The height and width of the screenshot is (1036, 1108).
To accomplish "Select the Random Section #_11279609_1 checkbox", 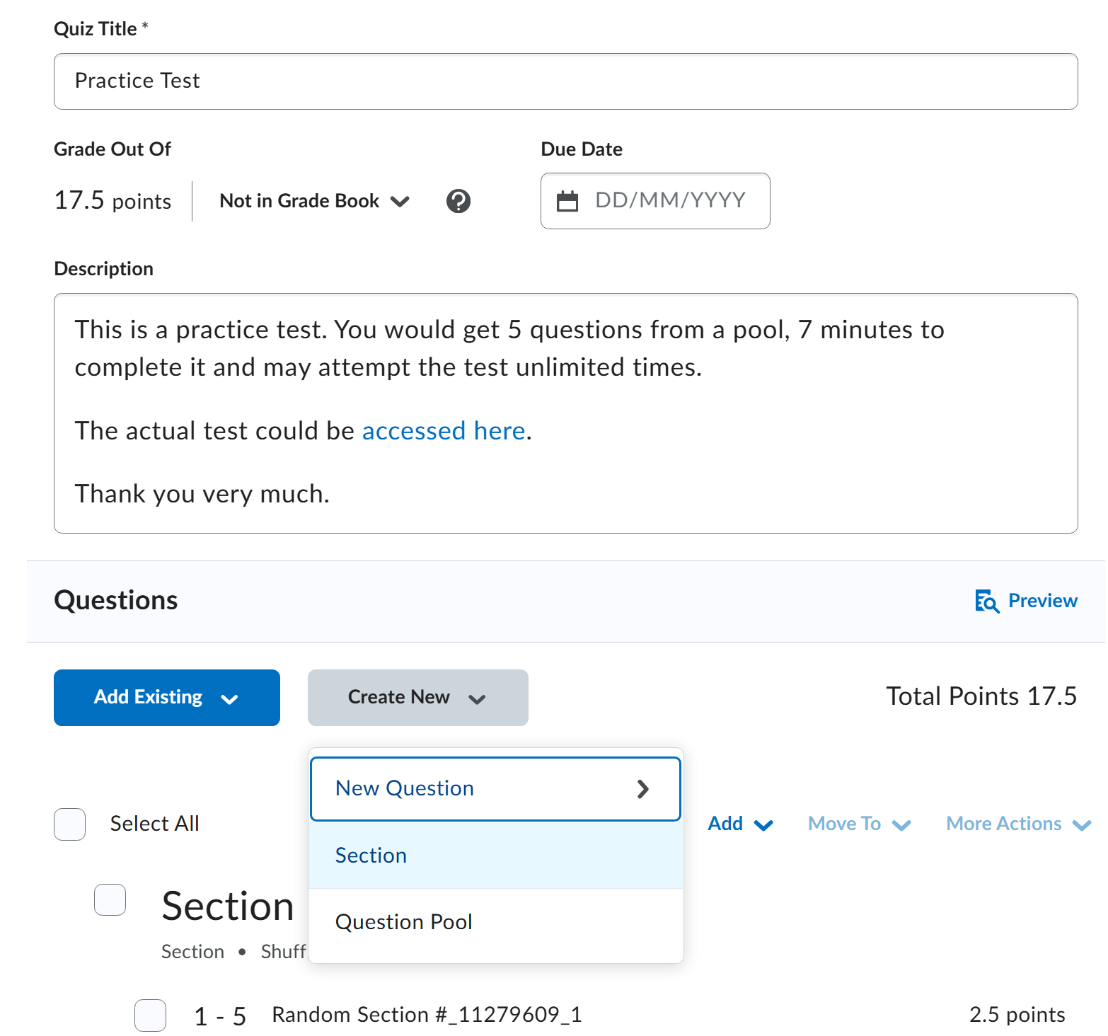I will pos(150,1016).
